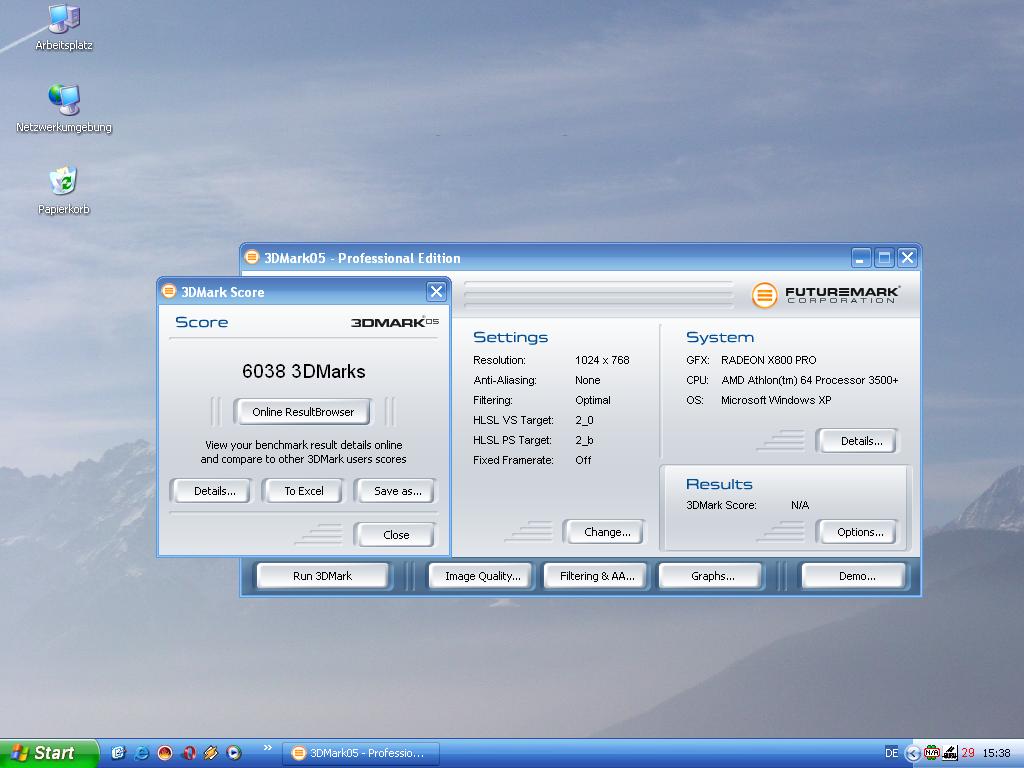Expand hidden tray icons arrow
The height and width of the screenshot is (768, 1024).
(x=912, y=754)
